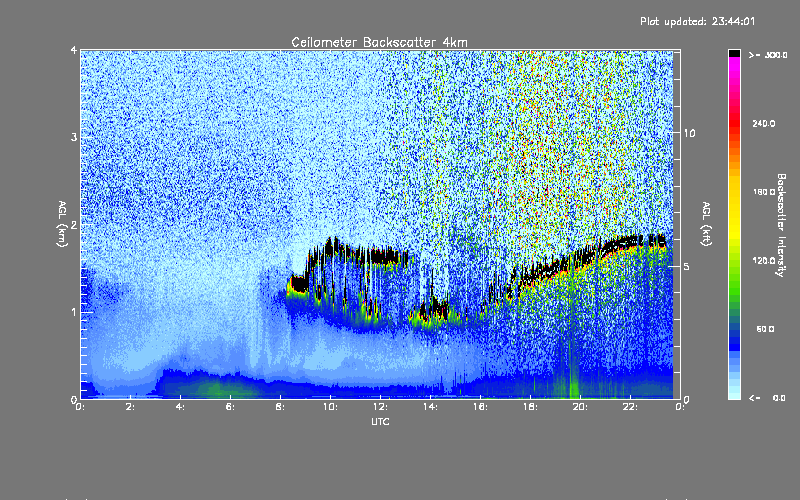The width and height of the screenshot is (800, 500).
Task: Click the '4' km tick label on the left axis
Action: pos(74,50)
